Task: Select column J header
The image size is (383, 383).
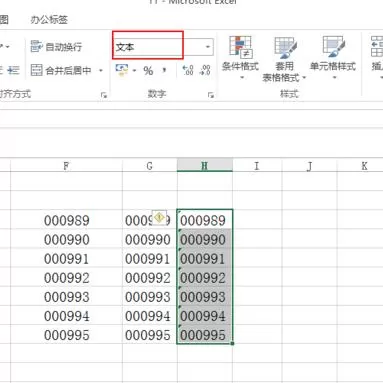Action: coord(310,166)
